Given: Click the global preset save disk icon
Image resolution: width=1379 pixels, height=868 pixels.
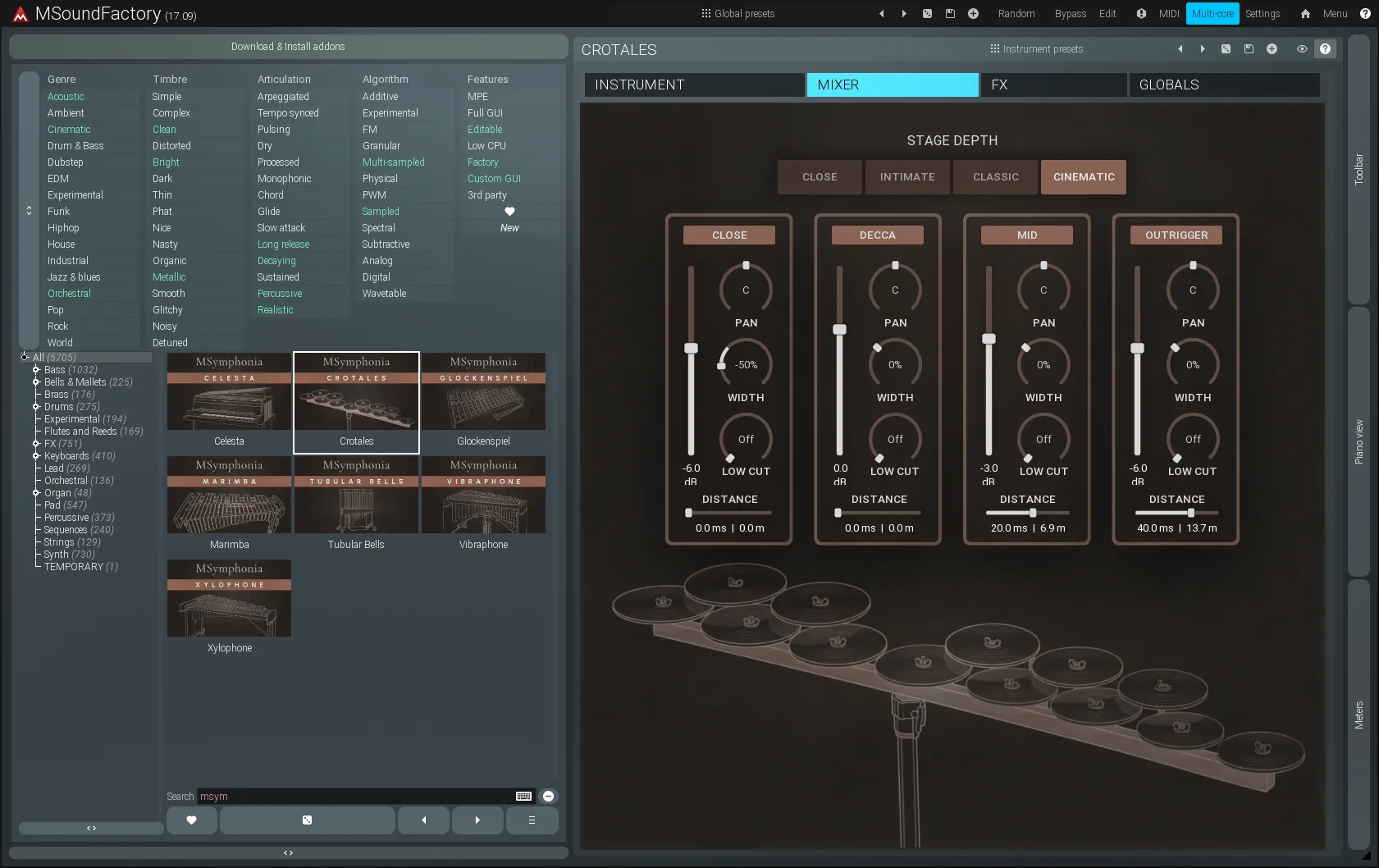Looking at the screenshot, I should tap(950, 14).
